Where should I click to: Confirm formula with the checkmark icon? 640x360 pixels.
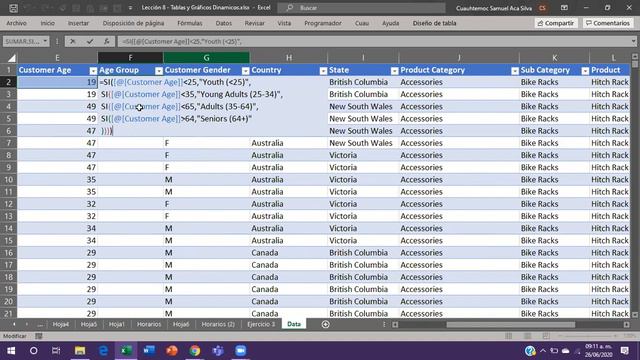click(90, 41)
